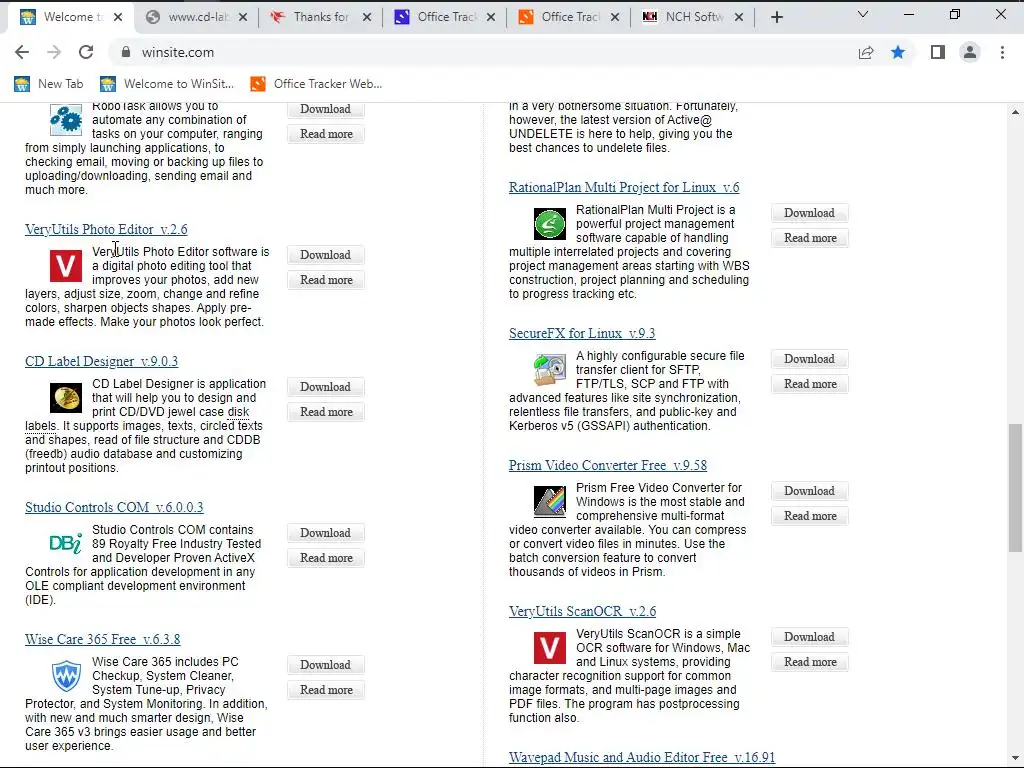Open Studio Controls COM v.6.0.0.3 link
The height and width of the screenshot is (768, 1024).
pos(114,507)
